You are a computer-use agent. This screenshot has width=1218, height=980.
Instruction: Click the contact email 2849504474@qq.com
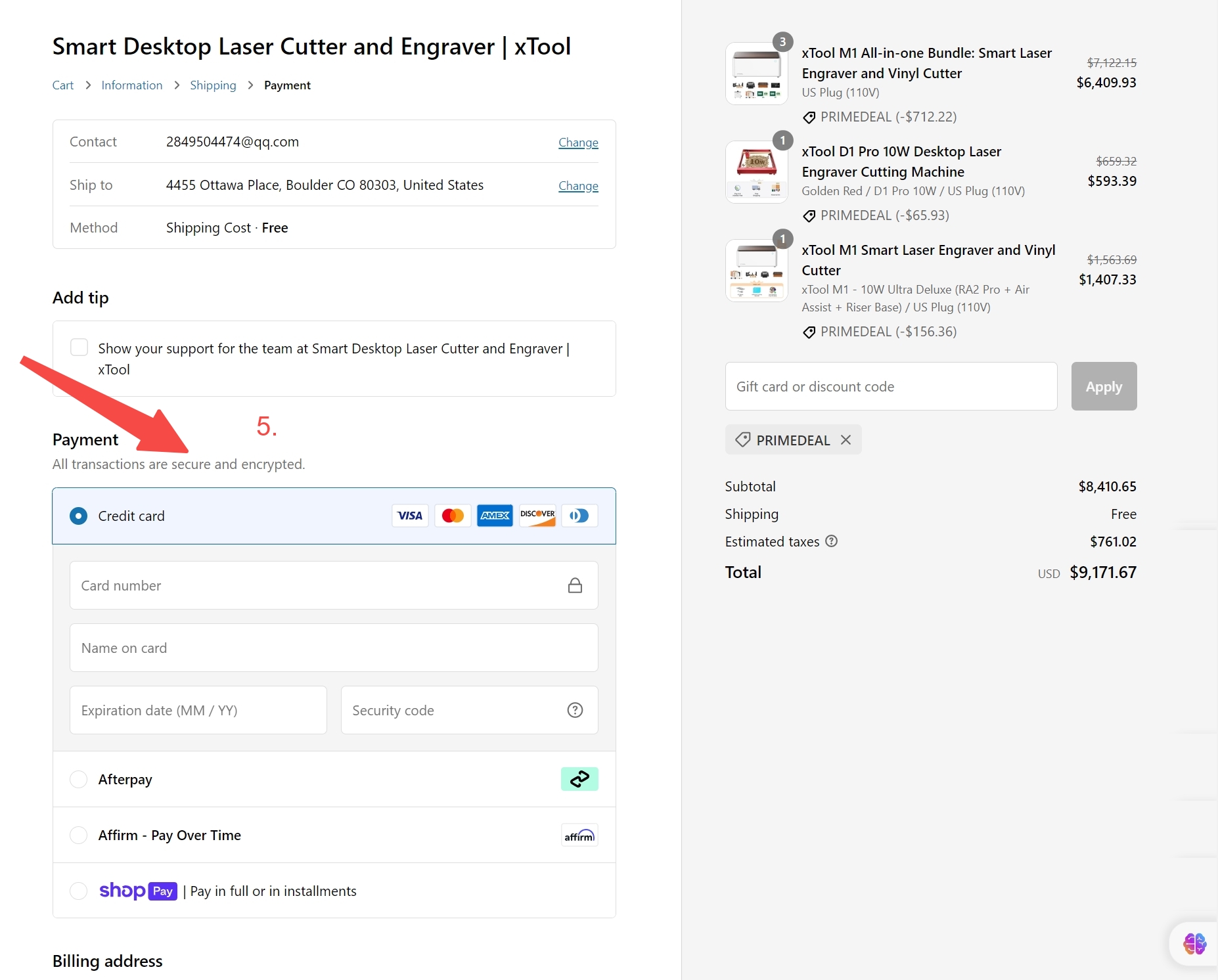pyautogui.click(x=233, y=142)
